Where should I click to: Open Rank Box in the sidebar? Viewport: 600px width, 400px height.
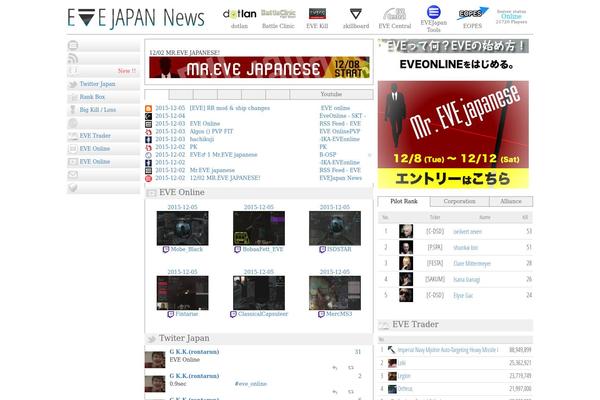[x=92, y=97]
